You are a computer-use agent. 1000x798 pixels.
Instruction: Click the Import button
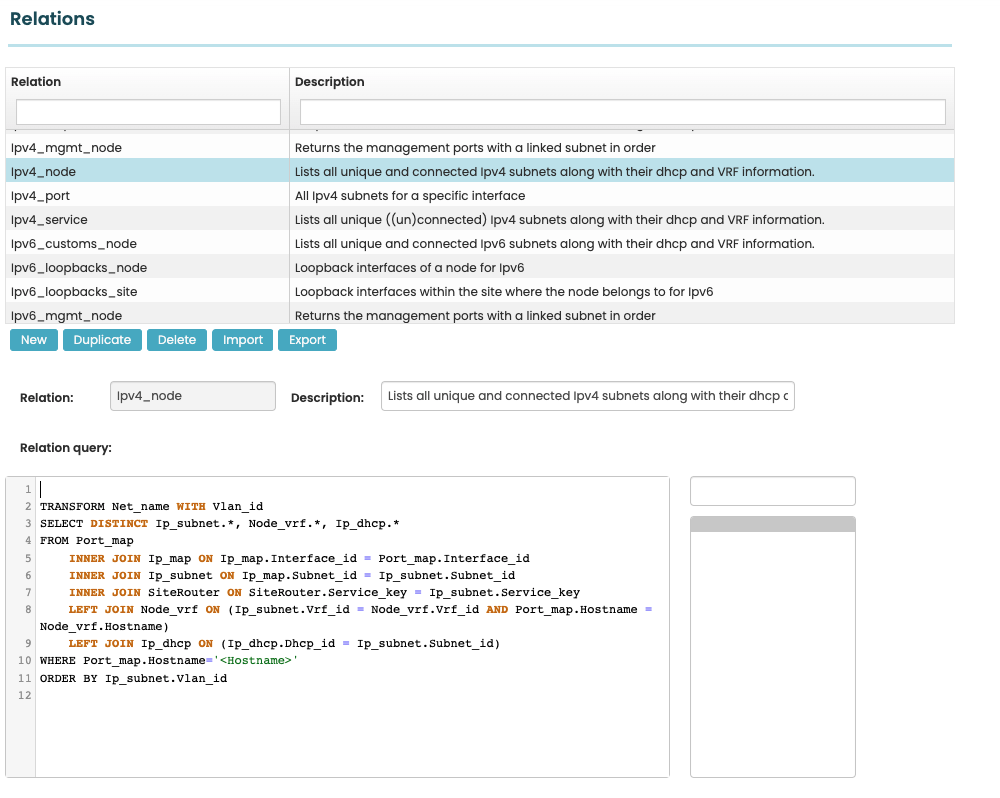(x=243, y=340)
